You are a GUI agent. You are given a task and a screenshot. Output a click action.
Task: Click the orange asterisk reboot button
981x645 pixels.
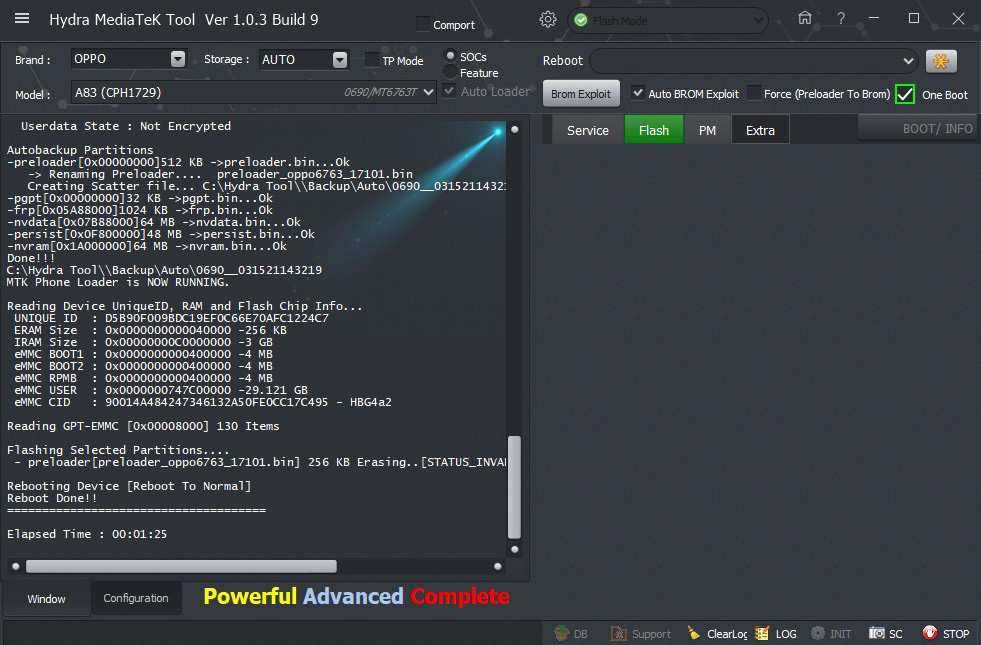tap(941, 61)
